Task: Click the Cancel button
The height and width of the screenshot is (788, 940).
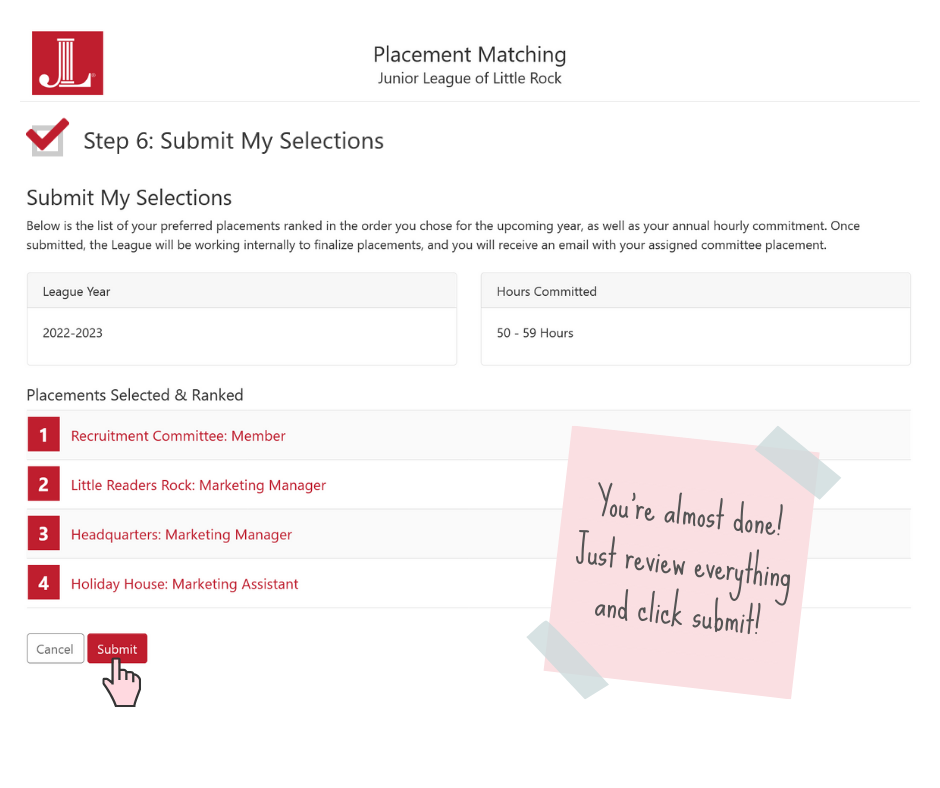Action: point(55,648)
